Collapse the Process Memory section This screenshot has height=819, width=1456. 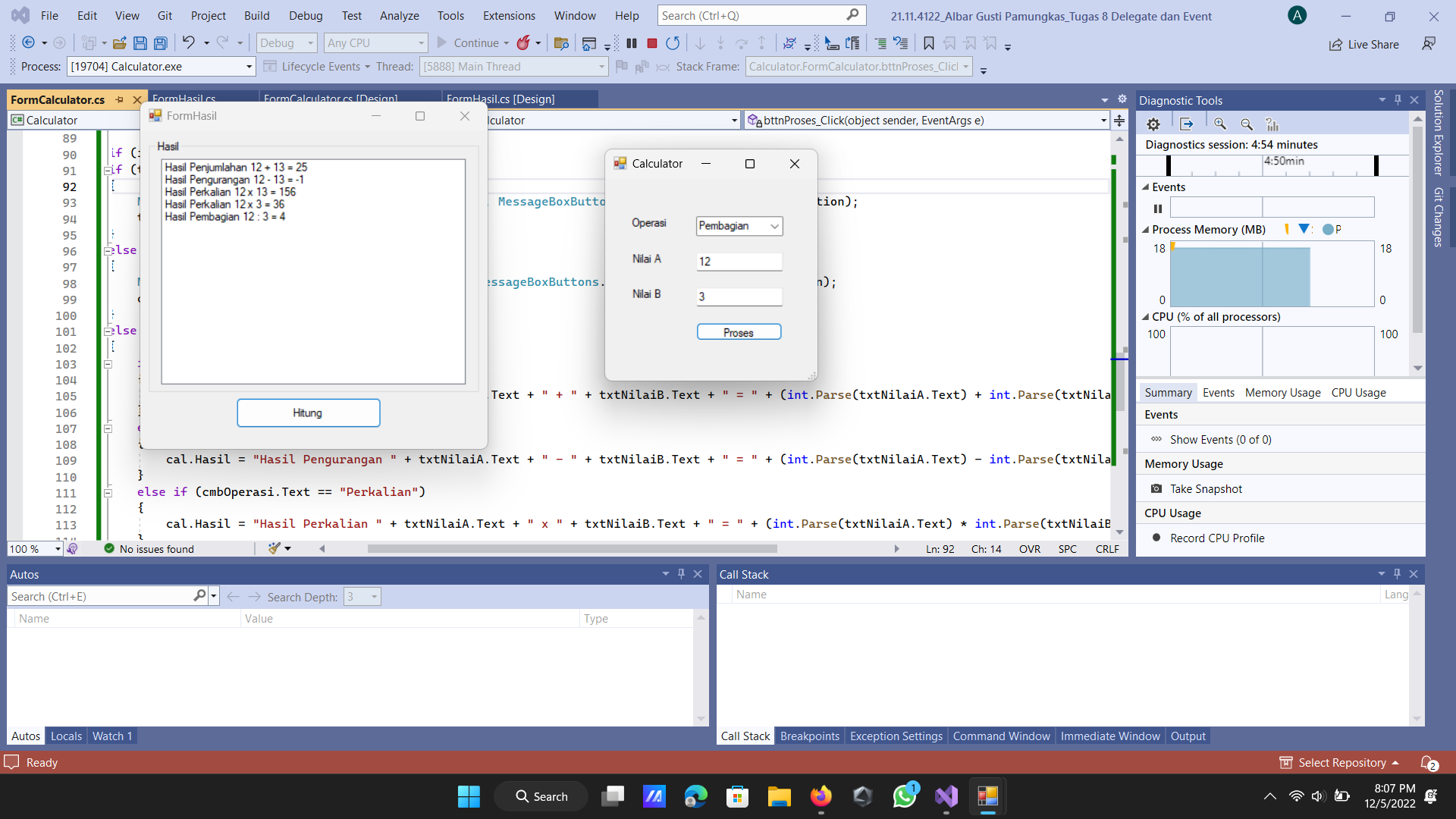(1146, 229)
